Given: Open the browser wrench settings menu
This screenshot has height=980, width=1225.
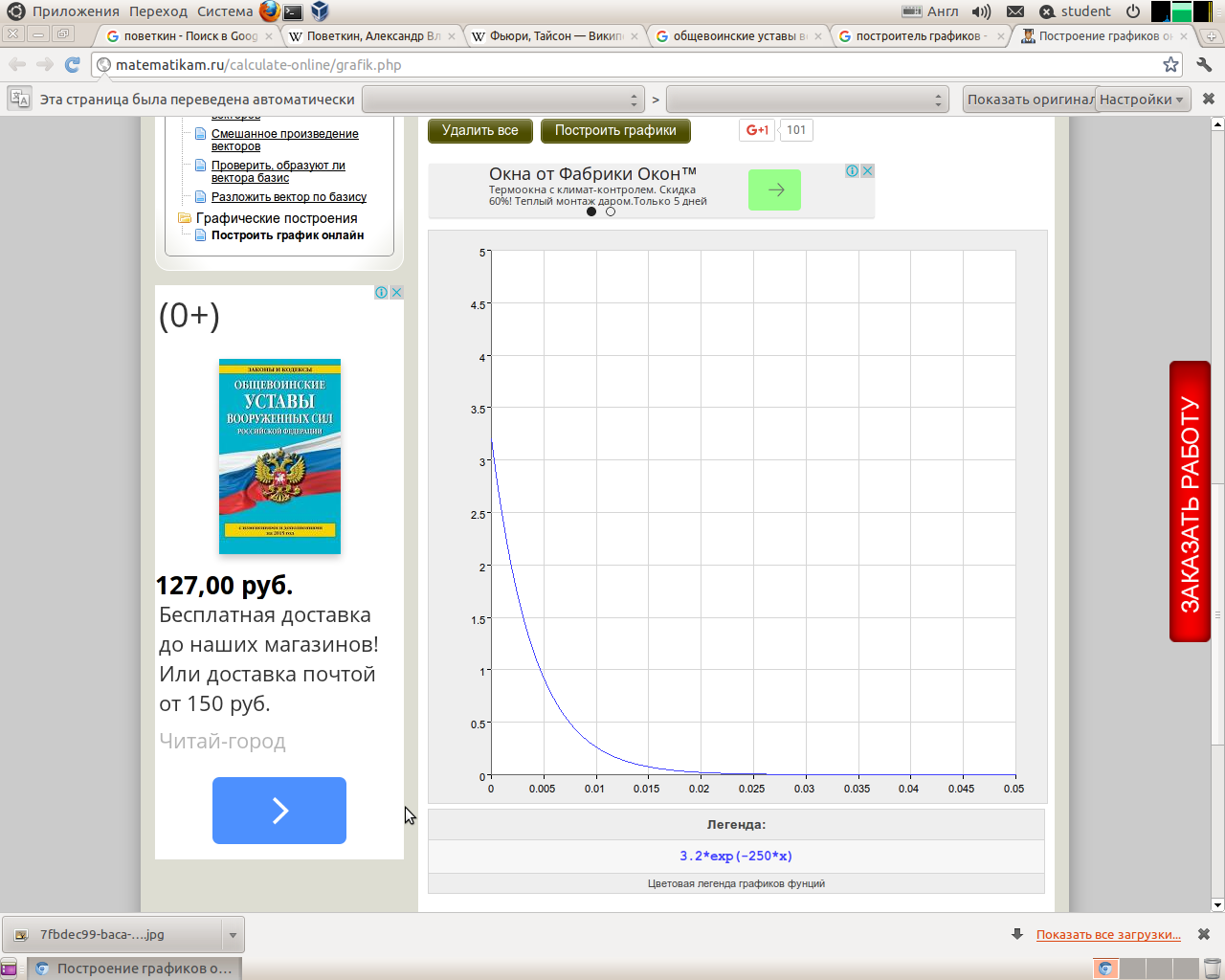Looking at the screenshot, I should tap(1204, 64).
